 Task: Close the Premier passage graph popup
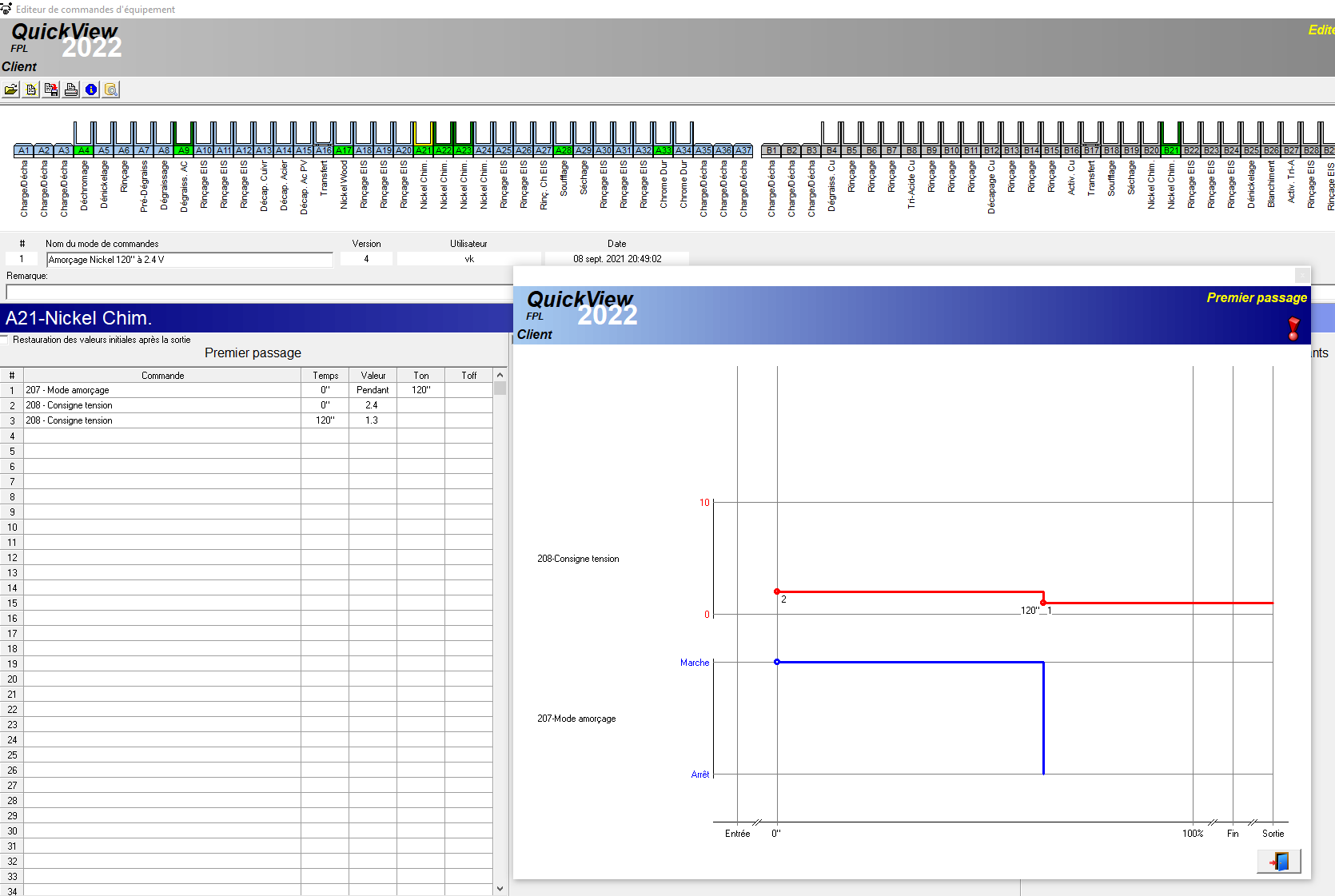pyautogui.click(x=1301, y=275)
